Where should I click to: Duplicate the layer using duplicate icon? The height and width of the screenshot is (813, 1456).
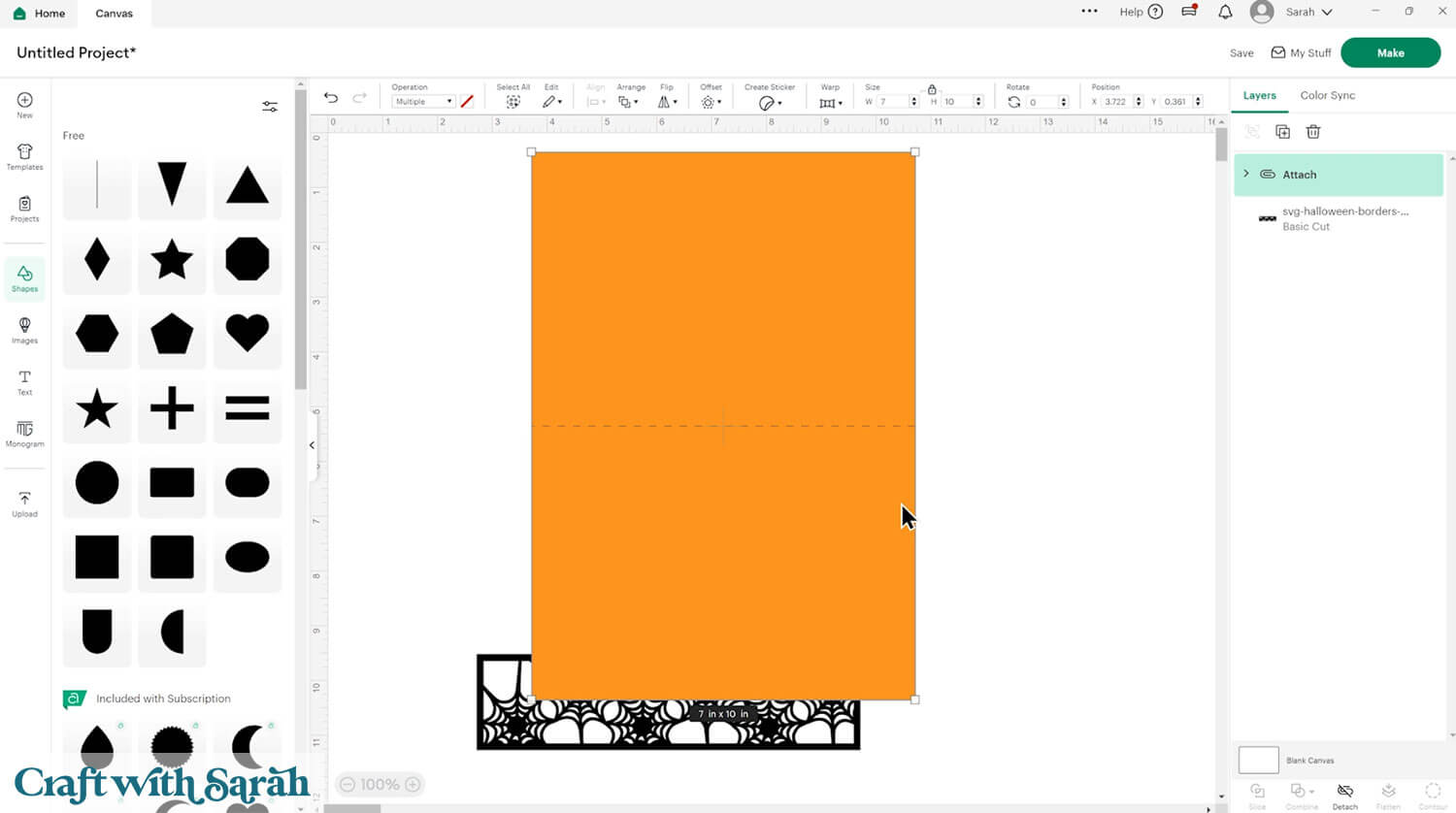tap(1282, 132)
